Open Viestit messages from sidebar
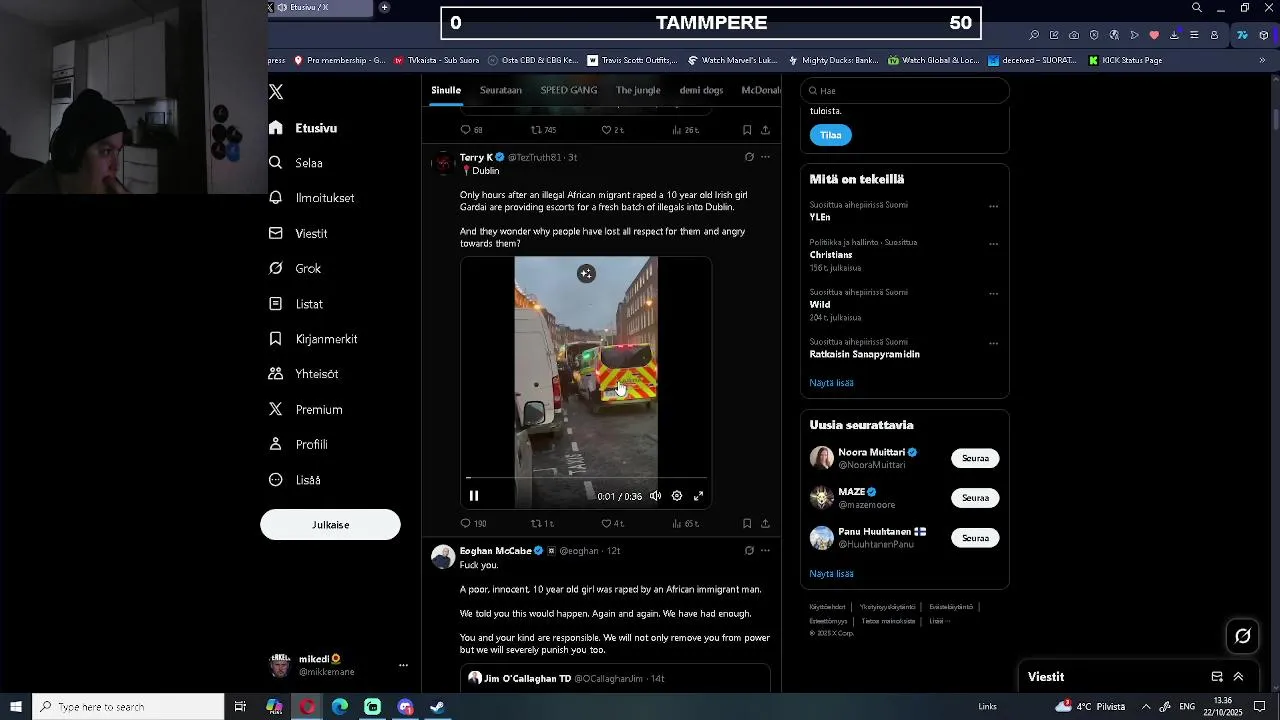This screenshot has width=1280, height=720. tap(298, 233)
